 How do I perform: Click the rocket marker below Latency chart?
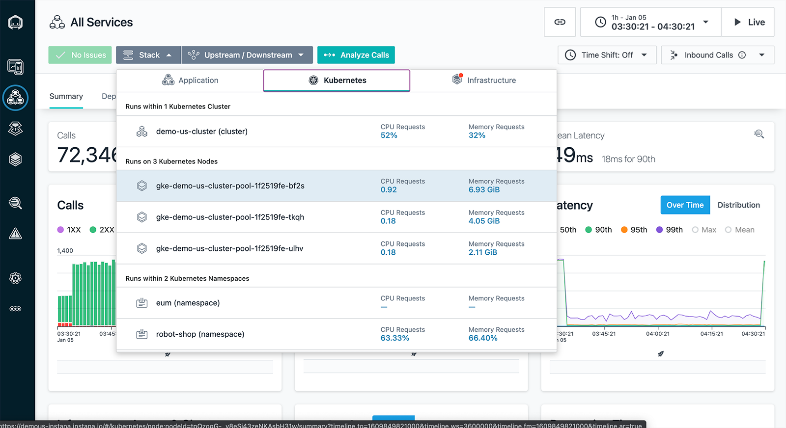click(x=661, y=354)
